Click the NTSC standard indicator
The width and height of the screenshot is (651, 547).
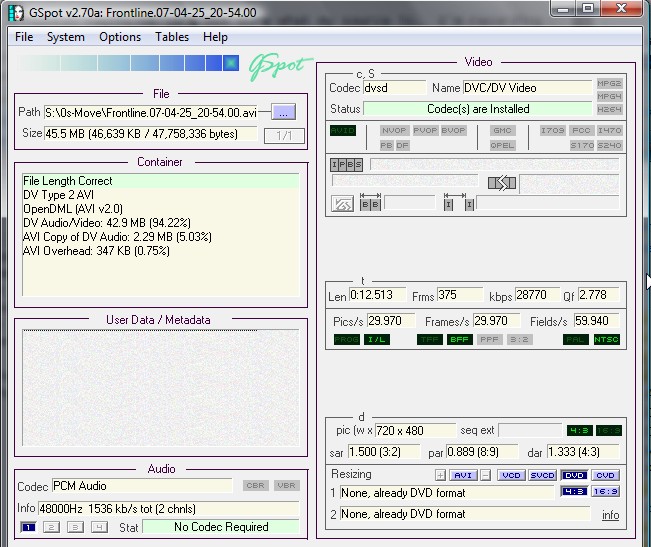606,339
